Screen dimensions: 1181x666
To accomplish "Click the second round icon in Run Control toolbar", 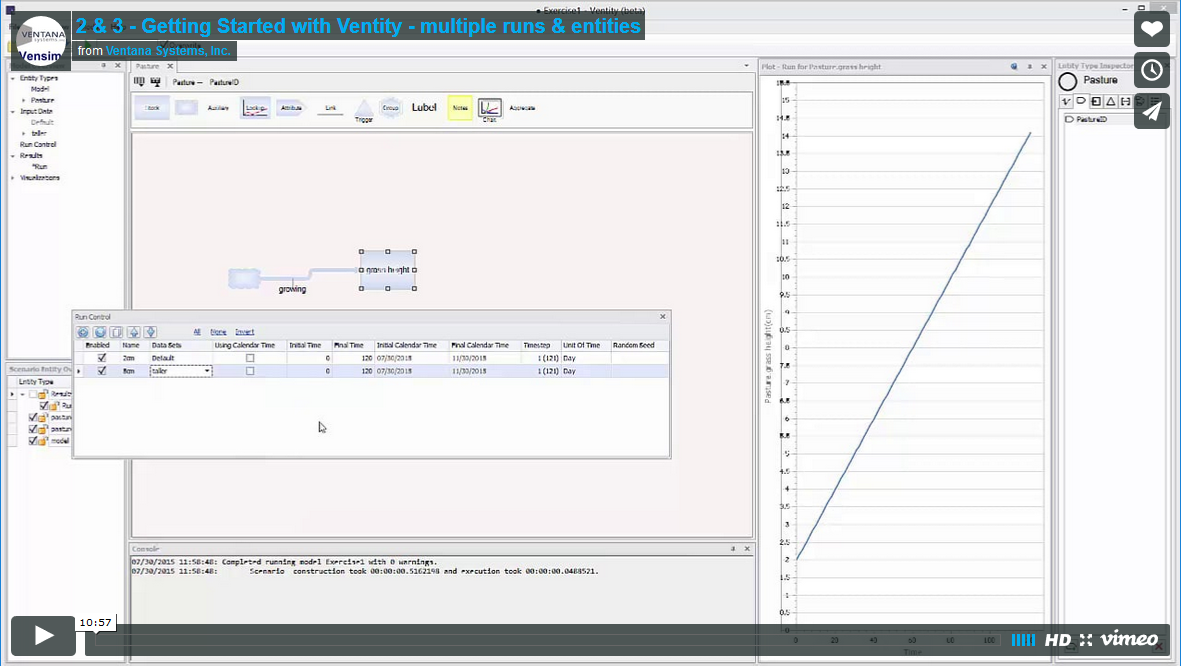I will [x=99, y=332].
